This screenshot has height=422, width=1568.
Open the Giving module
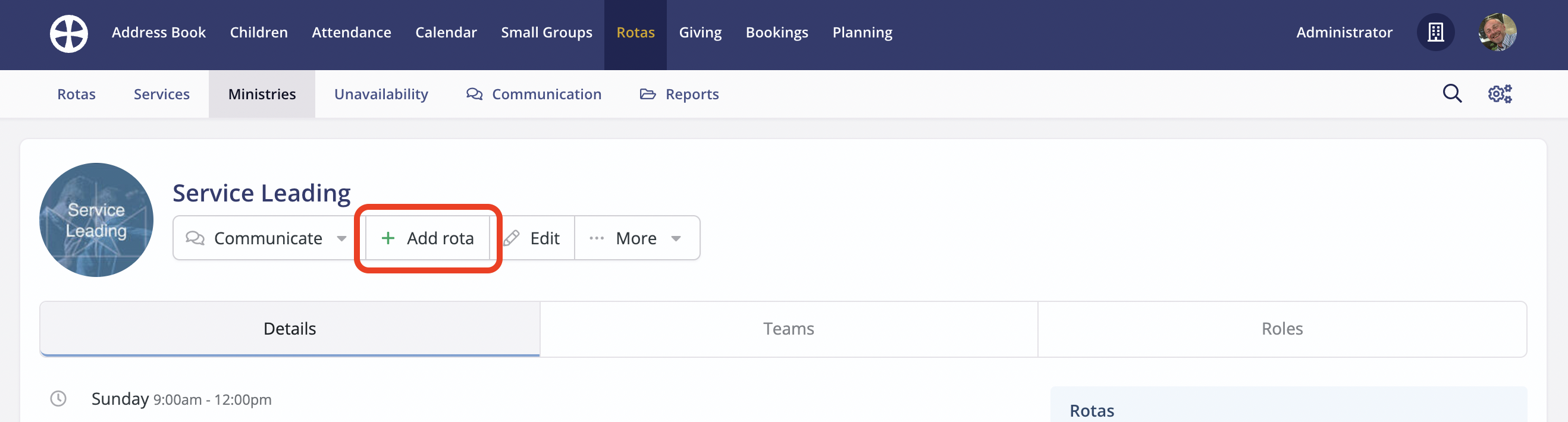700,32
